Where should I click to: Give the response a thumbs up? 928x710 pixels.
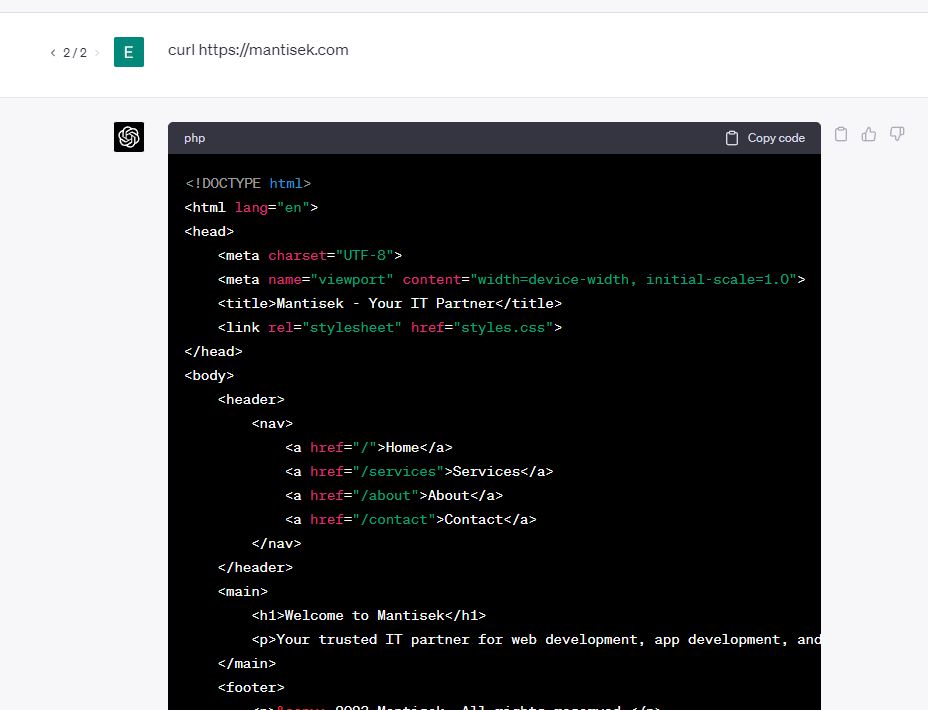point(869,134)
